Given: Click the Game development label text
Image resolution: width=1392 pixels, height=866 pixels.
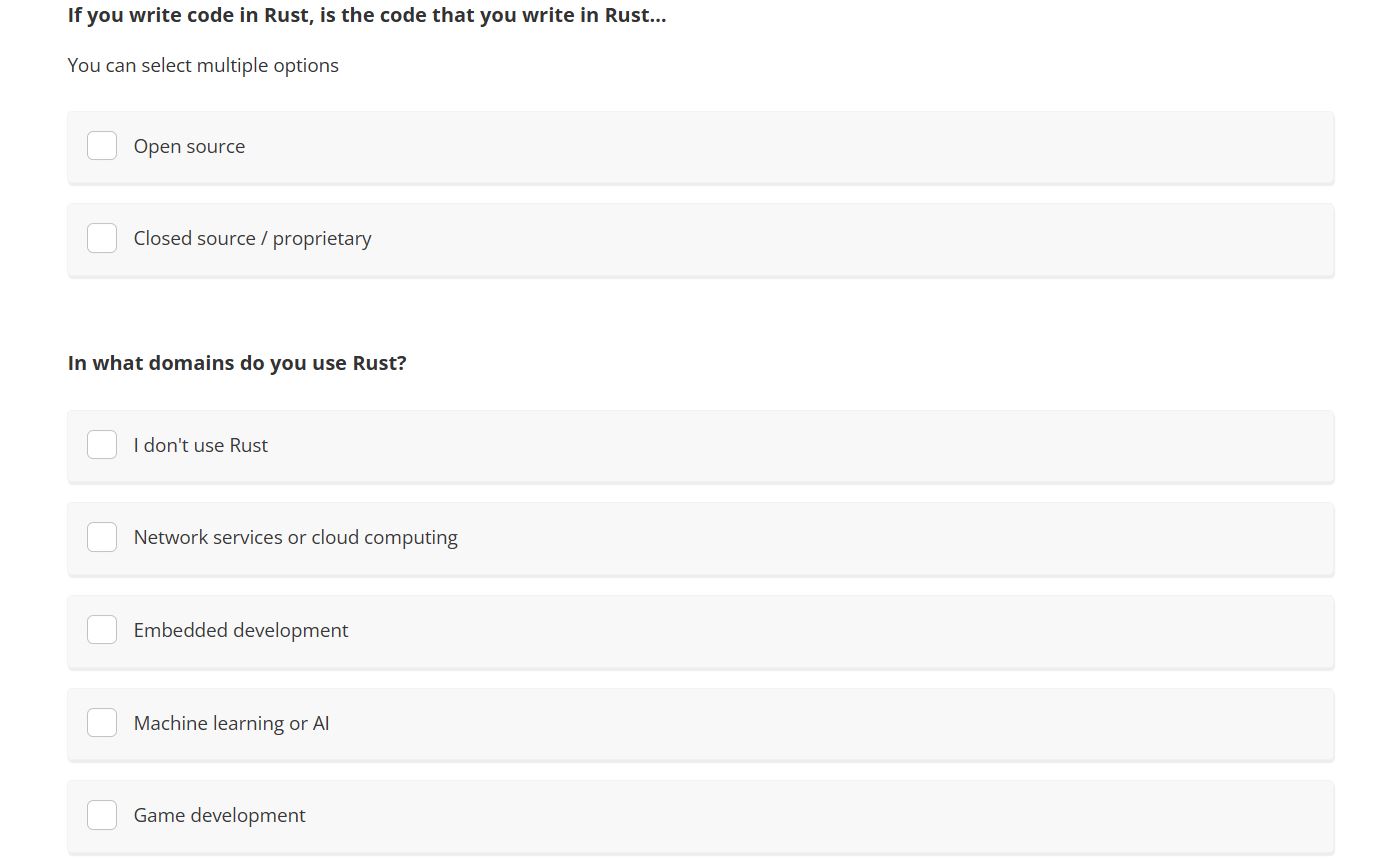Looking at the screenshot, I should click(x=220, y=815).
